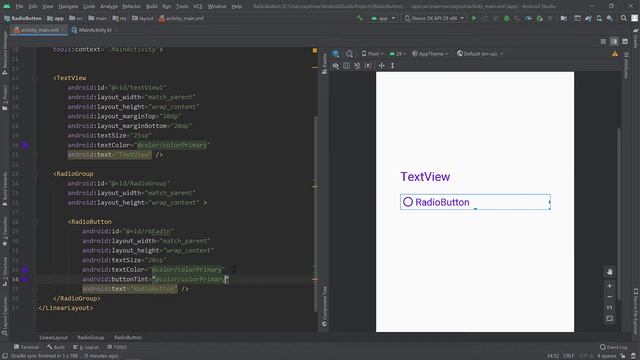
Task: Open the app run configuration dropdown
Action: tap(383, 18)
